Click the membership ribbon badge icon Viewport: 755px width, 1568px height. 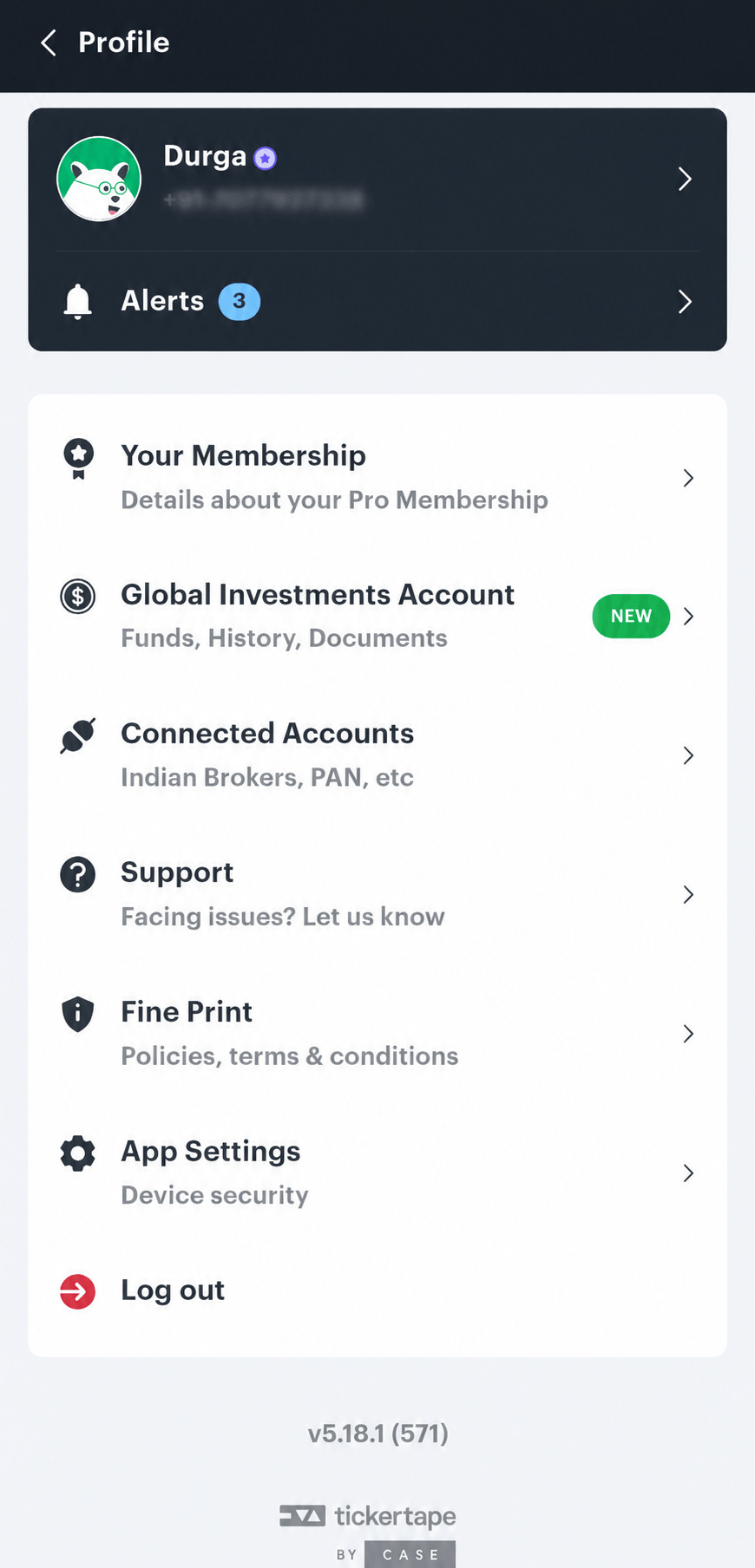pyautogui.click(x=78, y=459)
